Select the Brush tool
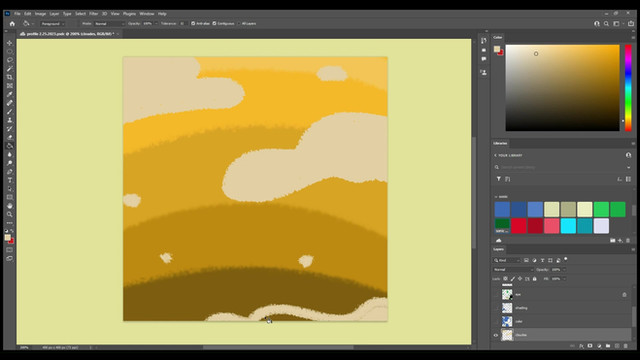 click(9, 111)
